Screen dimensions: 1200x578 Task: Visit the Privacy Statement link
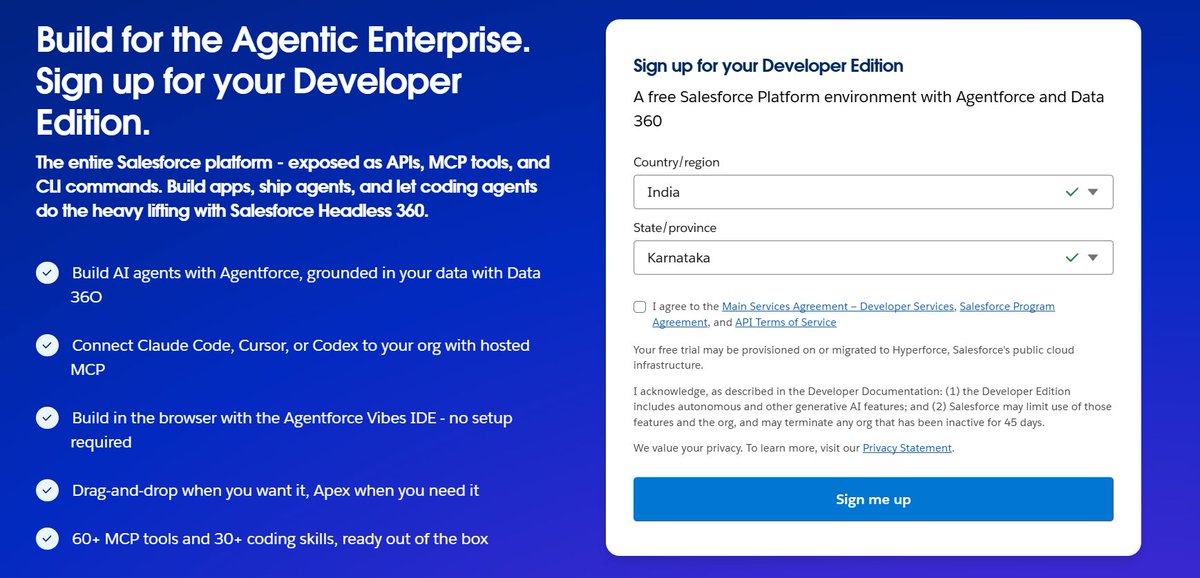pos(907,448)
